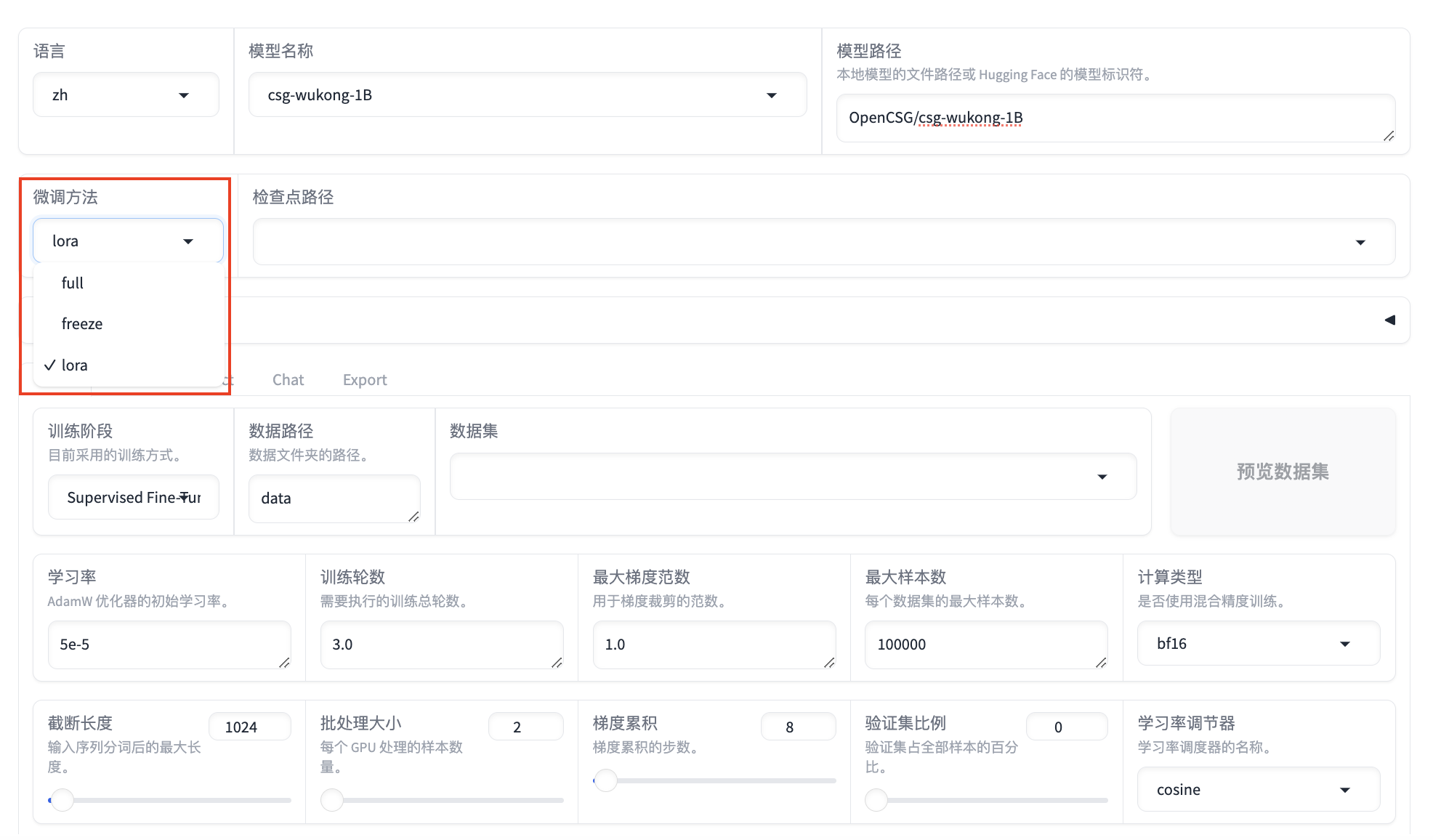Open the cosine scheduler dropdown

(1257, 789)
